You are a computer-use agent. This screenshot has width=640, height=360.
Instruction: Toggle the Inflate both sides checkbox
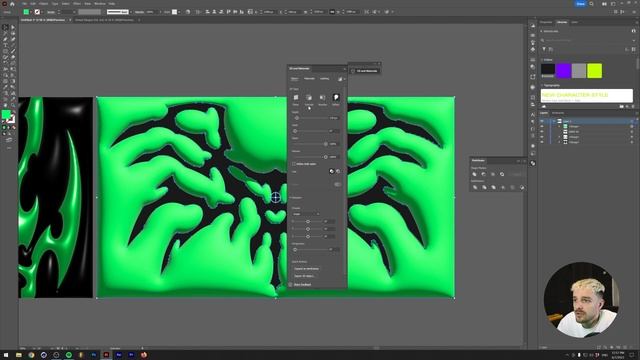click(x=294, y=164)
